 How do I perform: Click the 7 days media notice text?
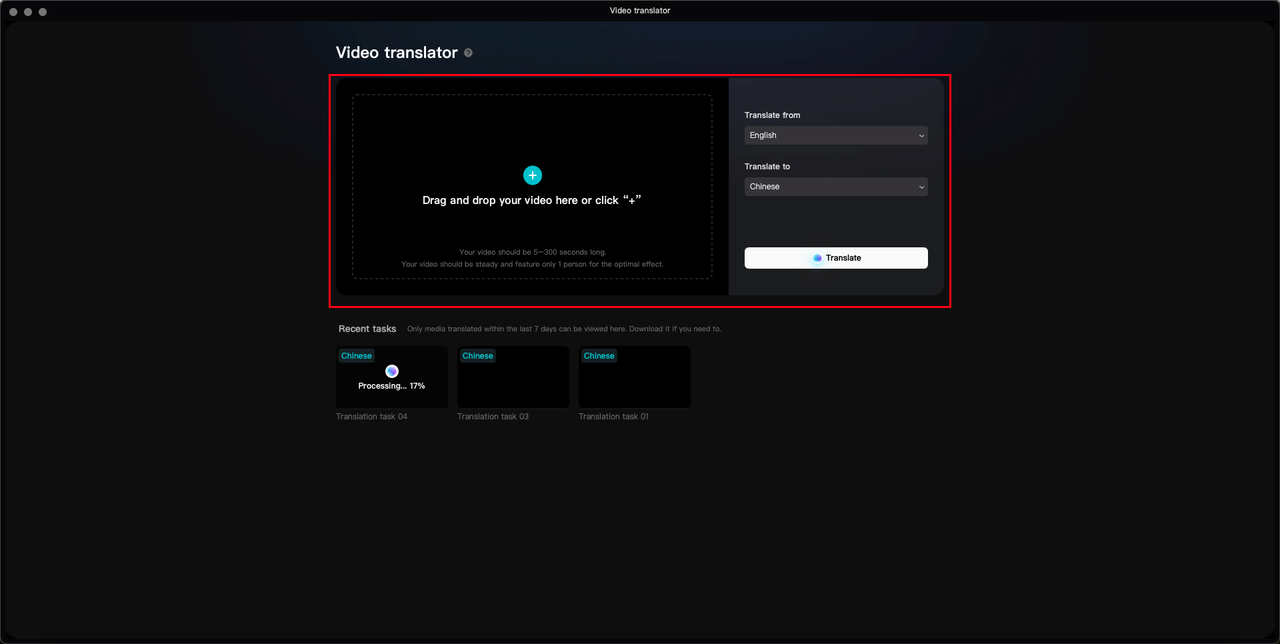564,329
